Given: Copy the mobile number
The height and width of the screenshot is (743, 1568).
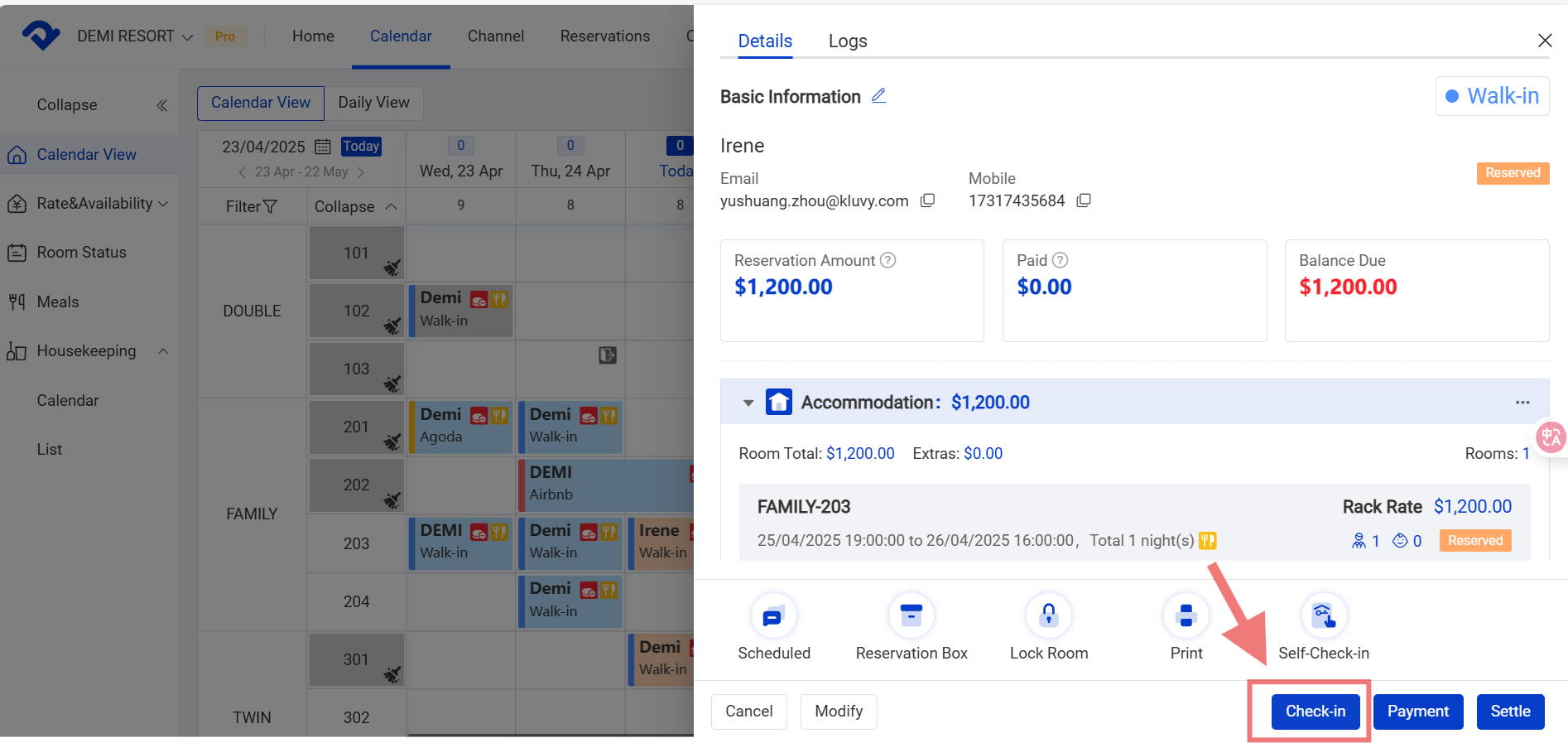Looking at the screenshot, I should click(x=1084, y=200).
